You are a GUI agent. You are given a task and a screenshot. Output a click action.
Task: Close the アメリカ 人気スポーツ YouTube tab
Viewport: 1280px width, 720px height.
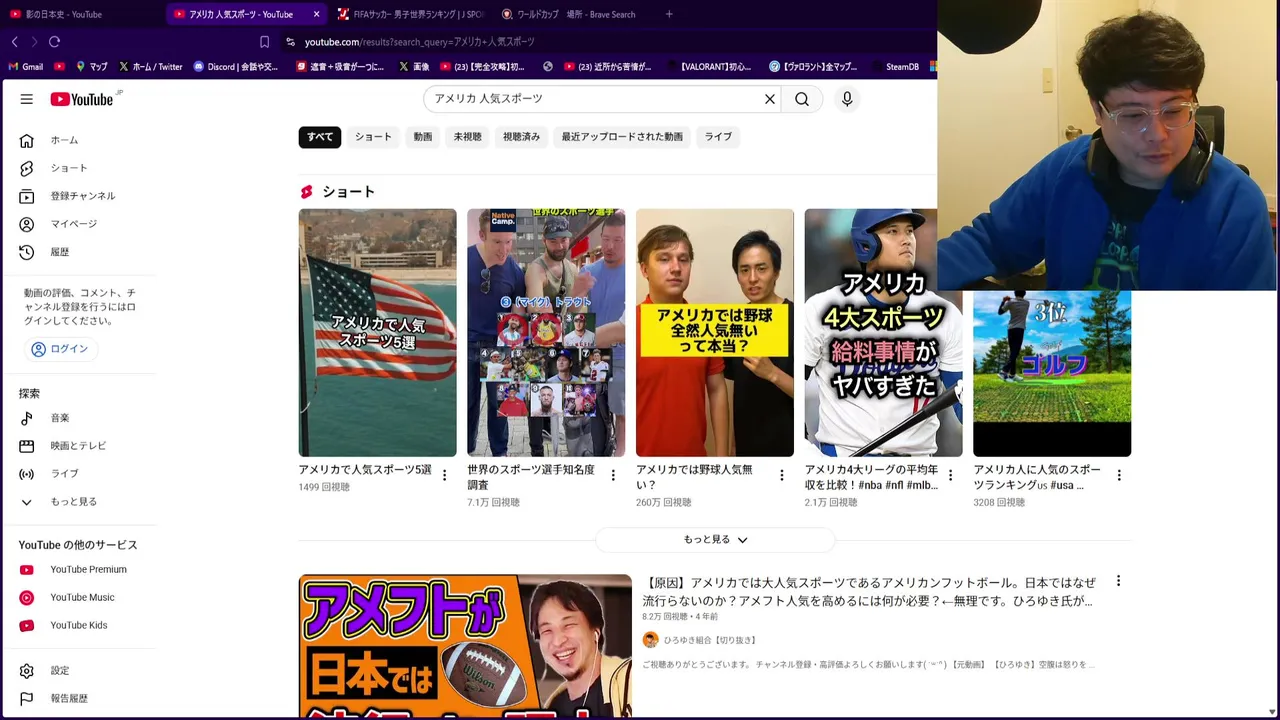pyautogui.click(x=317, y=14)
